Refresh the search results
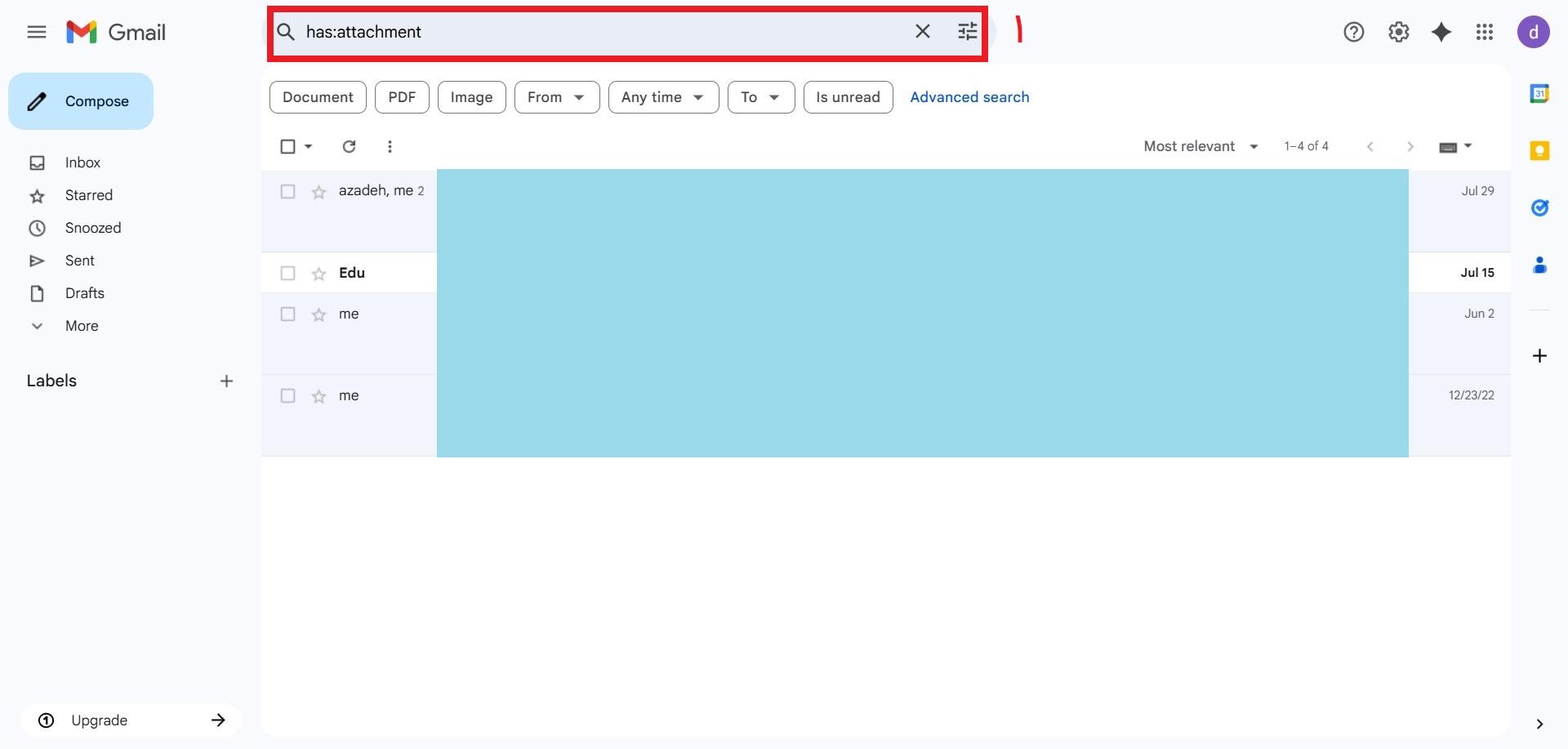This screenshot has width=1568, height=749. [349, 146]
